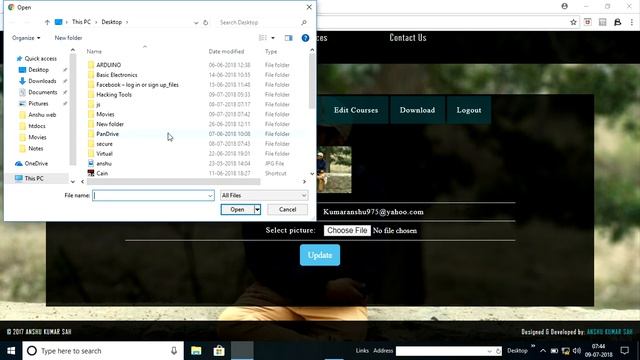The image size is (640, 360).
Task: Click the file list vertical scrollbar
Action: 312,81
